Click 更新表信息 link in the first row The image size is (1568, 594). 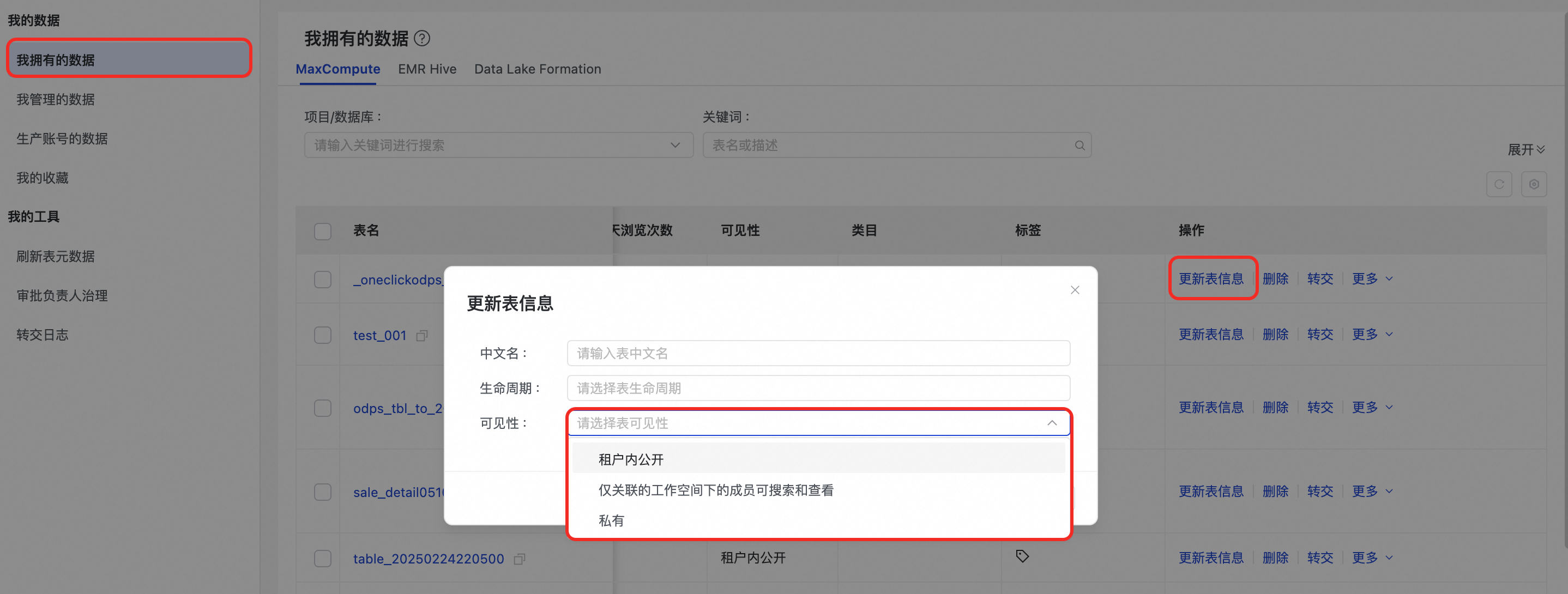(x=1211, y=278)
